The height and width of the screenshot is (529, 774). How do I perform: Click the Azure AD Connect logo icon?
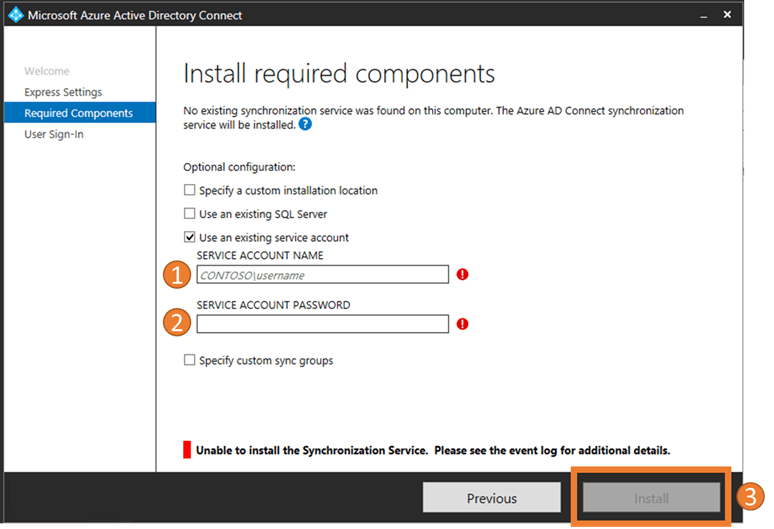(16, 15)
